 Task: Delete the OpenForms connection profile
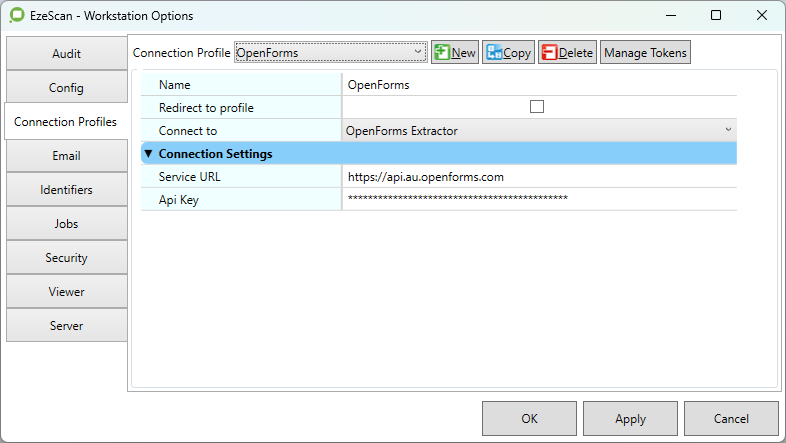click(567, 53)
